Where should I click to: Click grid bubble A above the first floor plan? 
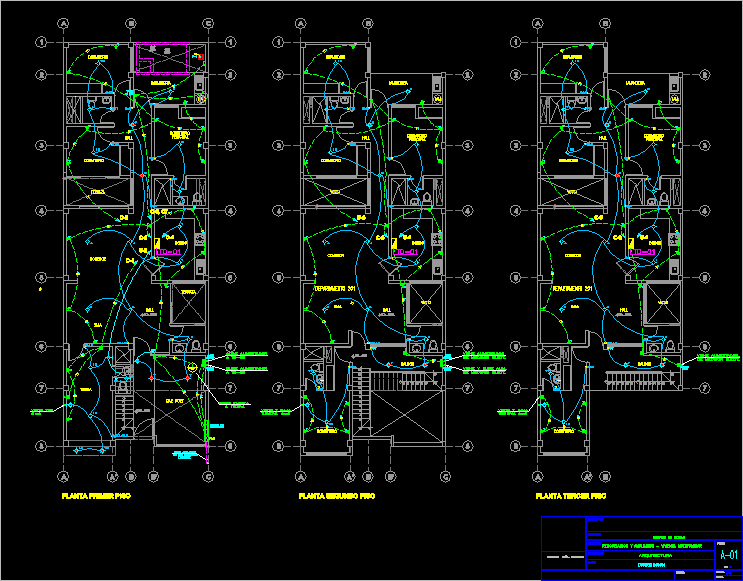63,23
